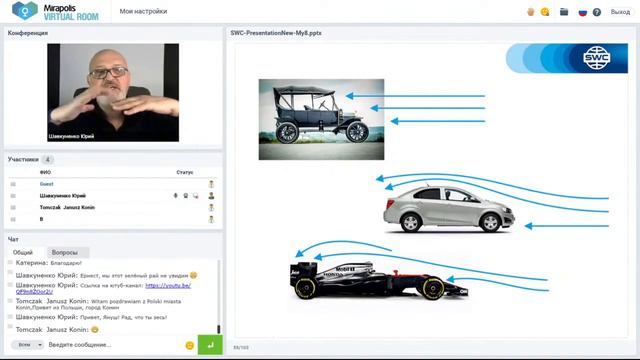The image size is (640, 360).
Task: Open the emoji picker in message box
Action: click(x=189, y=345)
